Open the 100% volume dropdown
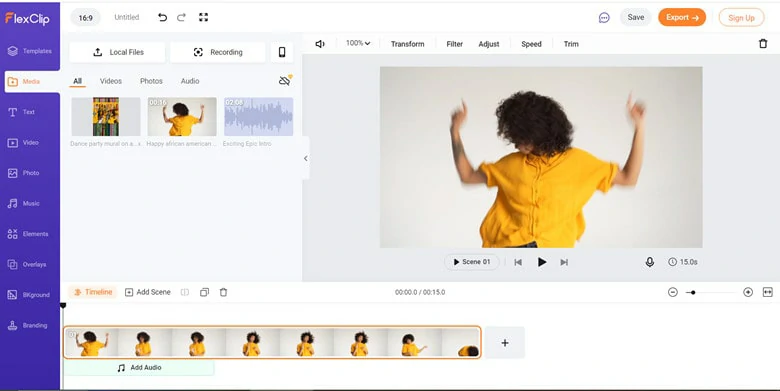The height and width of the screenshot is (391, 780). tap(358, 43)
